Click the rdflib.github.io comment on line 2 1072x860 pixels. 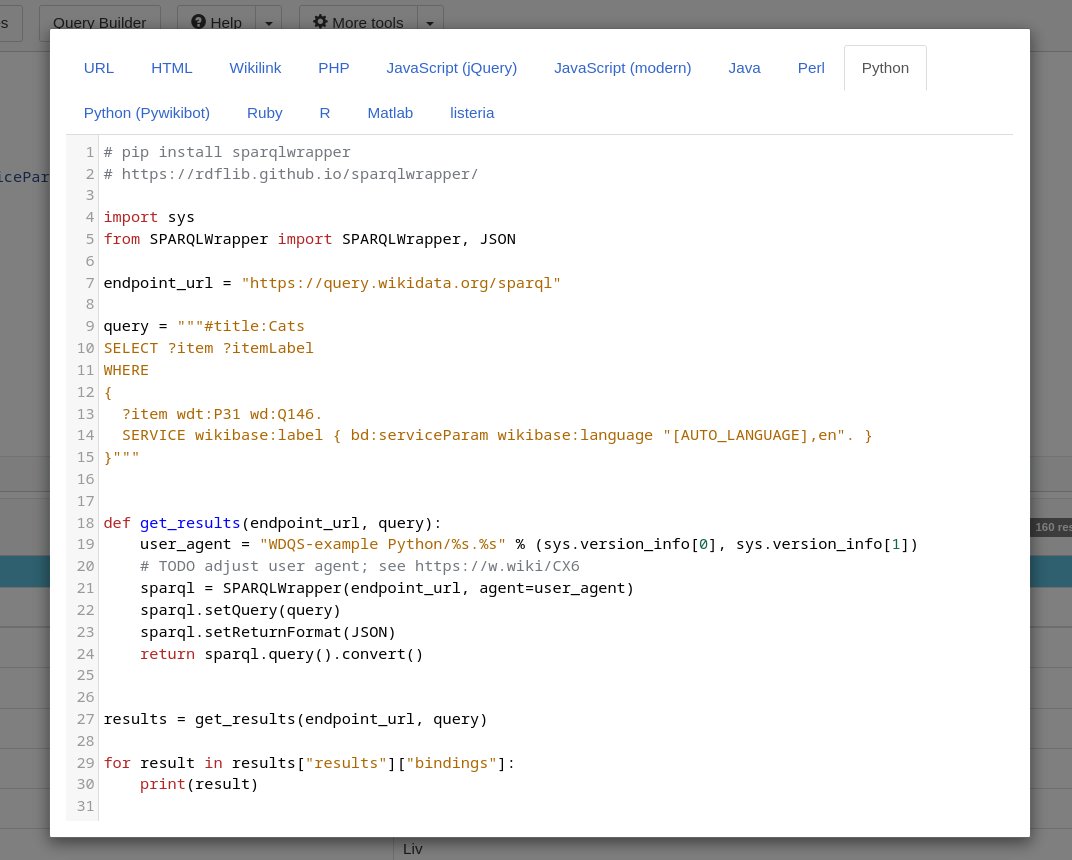click(291, 174)
